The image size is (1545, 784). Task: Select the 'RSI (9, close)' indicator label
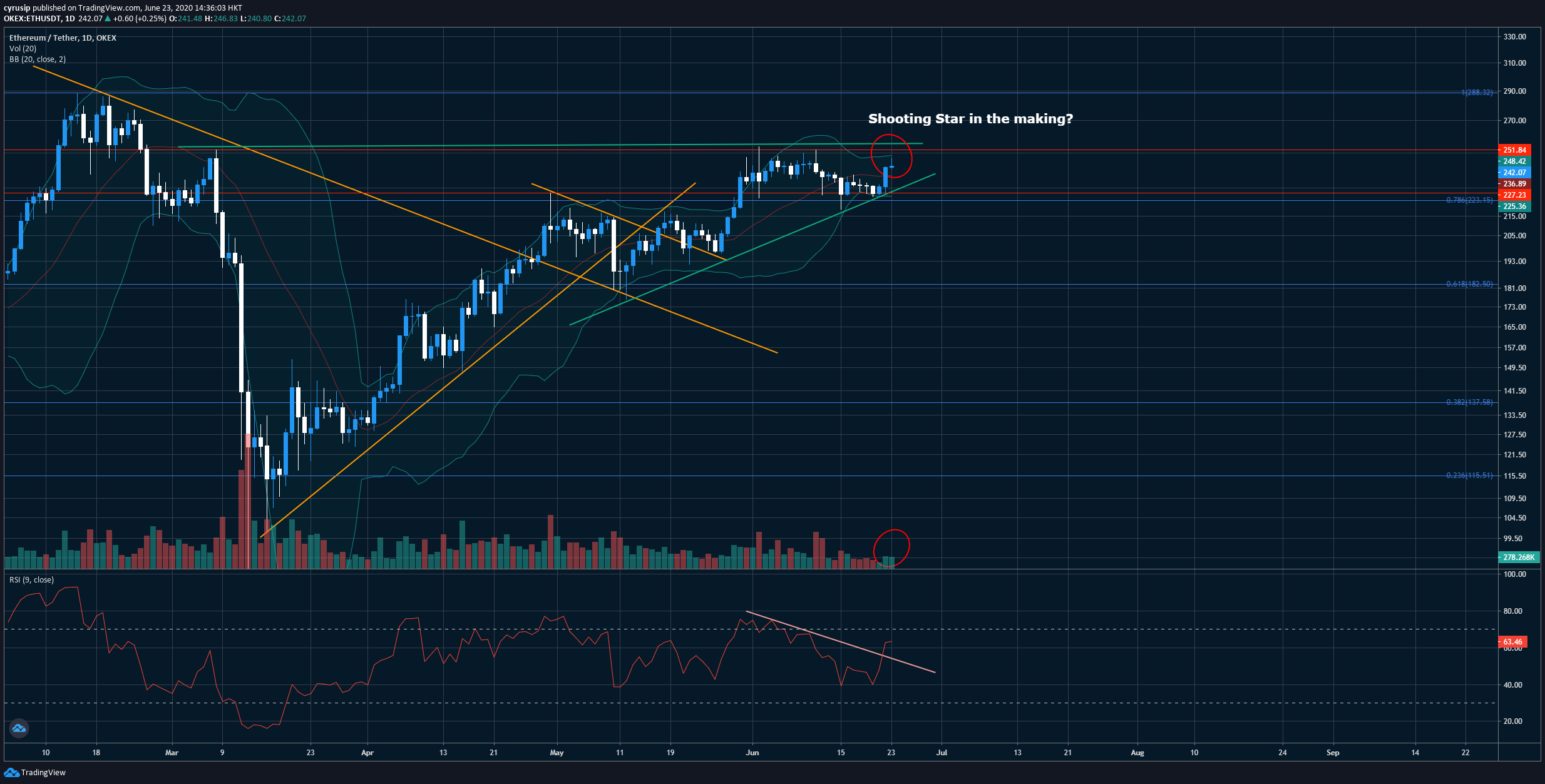pos(31,579)
